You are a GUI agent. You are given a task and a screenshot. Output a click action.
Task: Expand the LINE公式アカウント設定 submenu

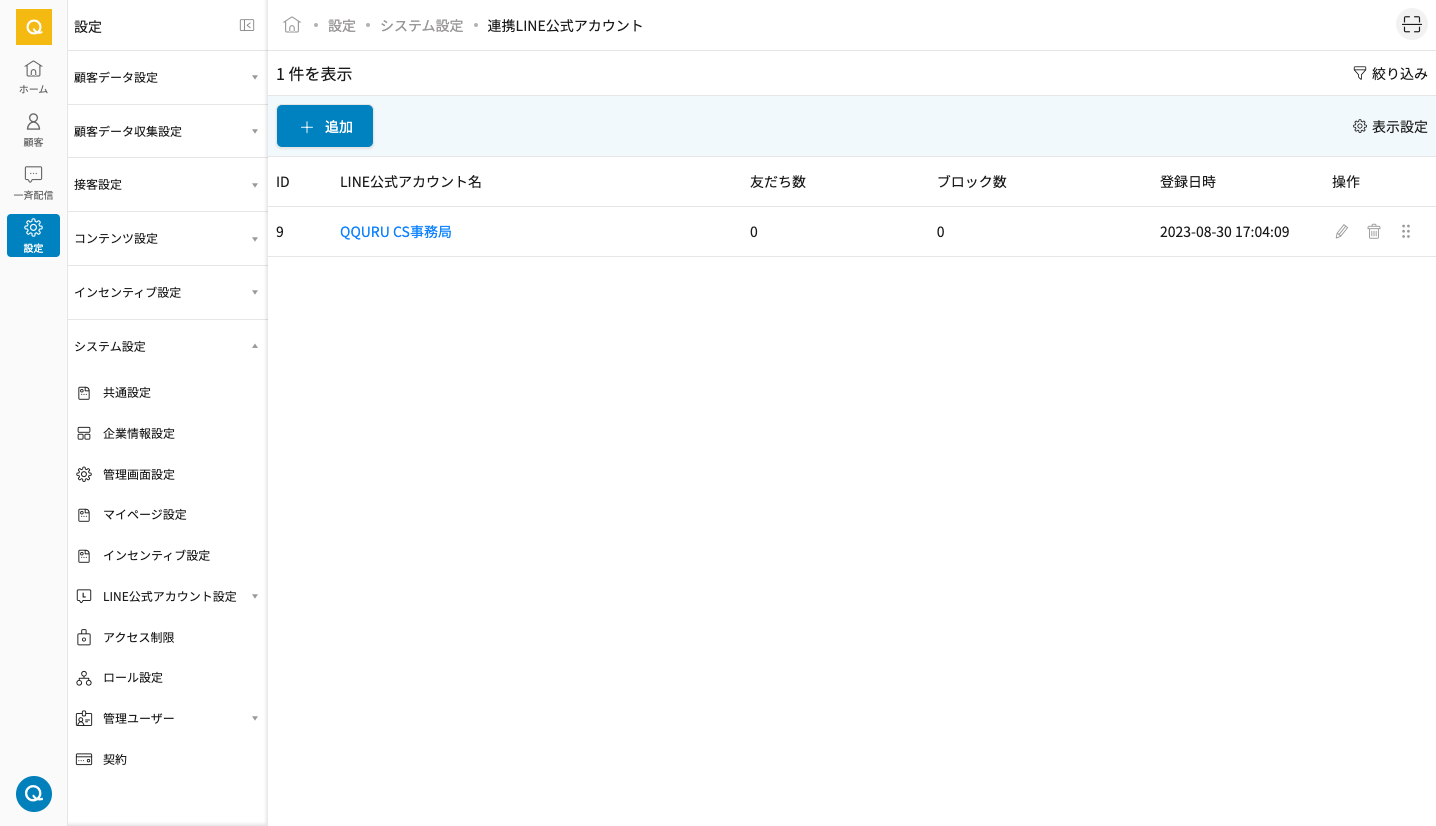click(x=169, y=596)
